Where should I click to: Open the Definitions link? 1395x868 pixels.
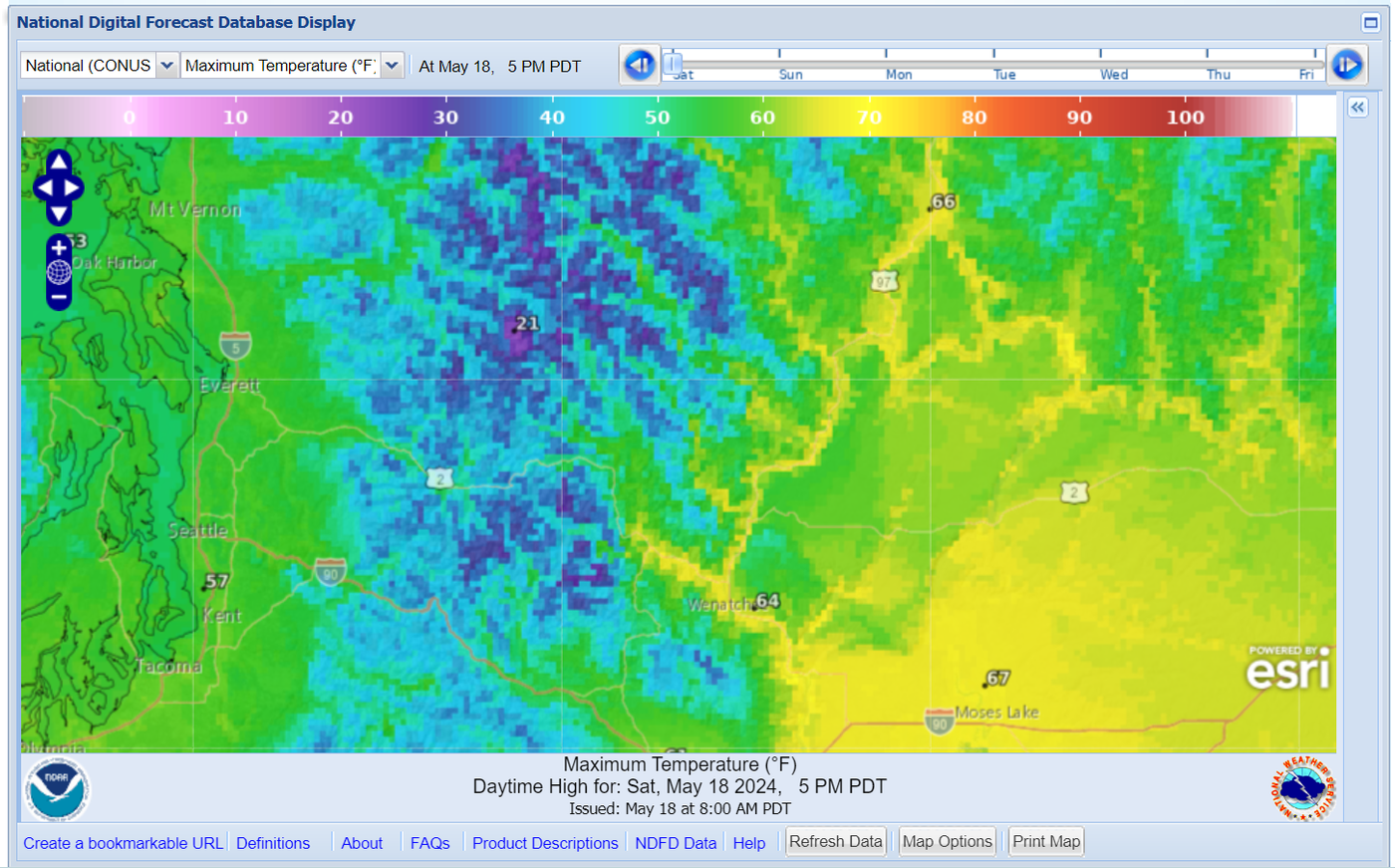[x=273, y=843]
